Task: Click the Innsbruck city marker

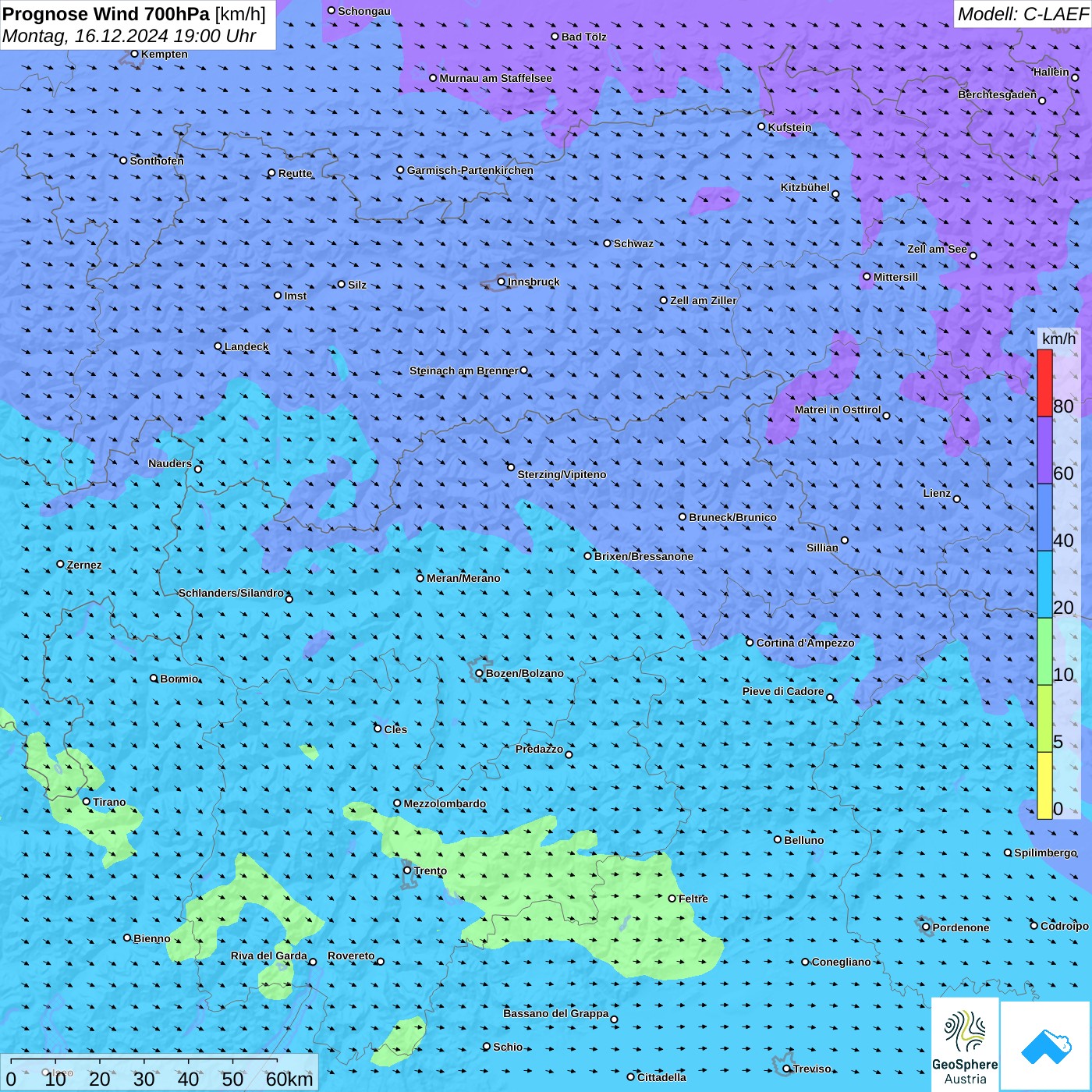Action: tap(502, 282)
